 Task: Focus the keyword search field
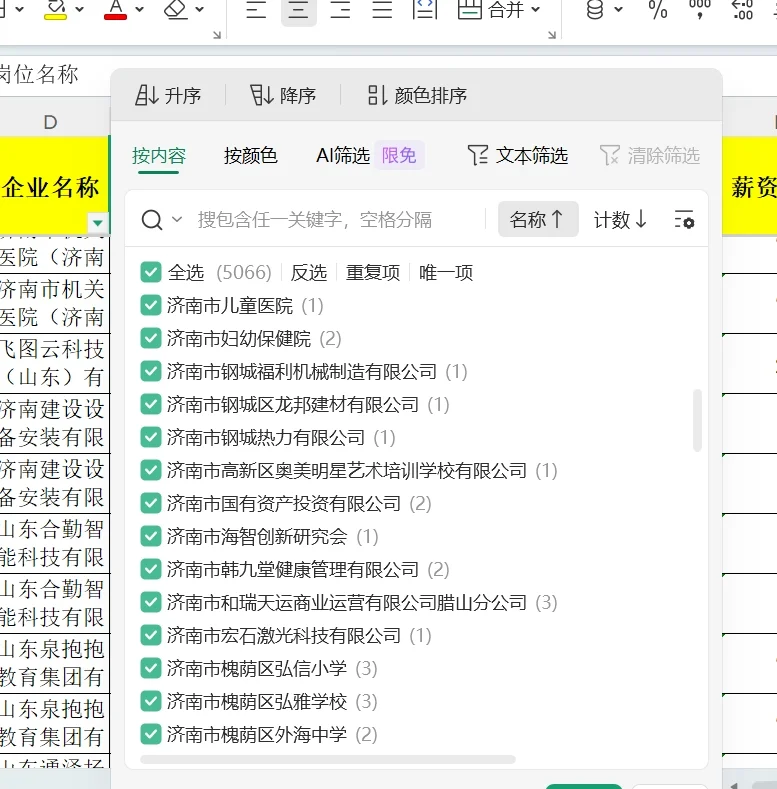pos(315,220)
